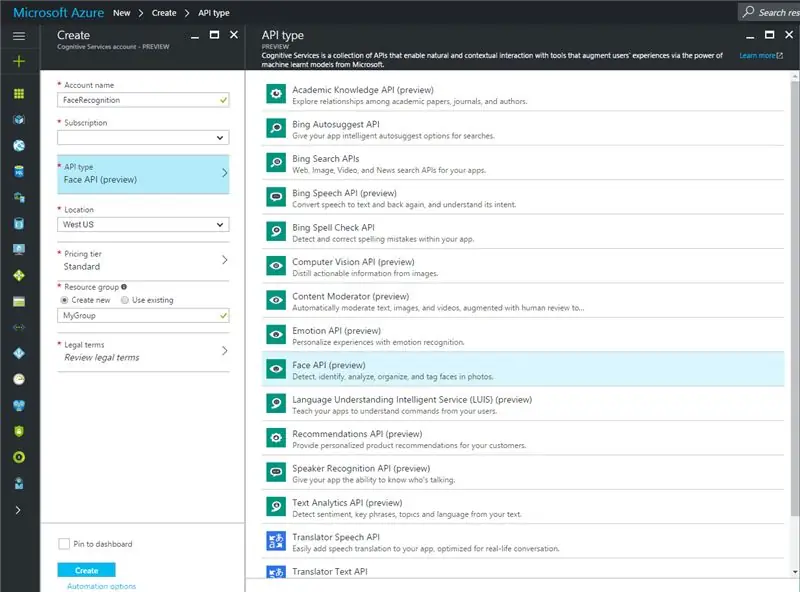The height and width of the screenshot is (592, 800).
Task: Select Content Moderator (preview) title
Action: [x=351, y=296]
